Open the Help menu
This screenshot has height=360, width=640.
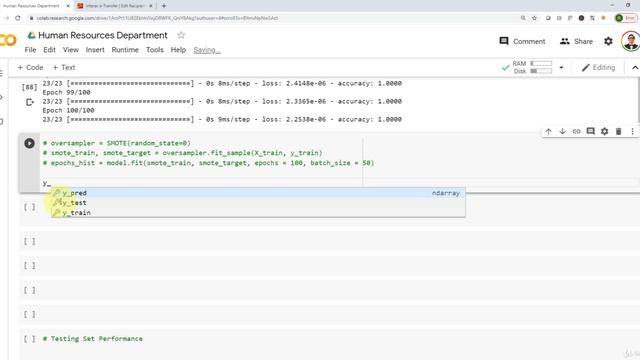(x=178, y=50)
